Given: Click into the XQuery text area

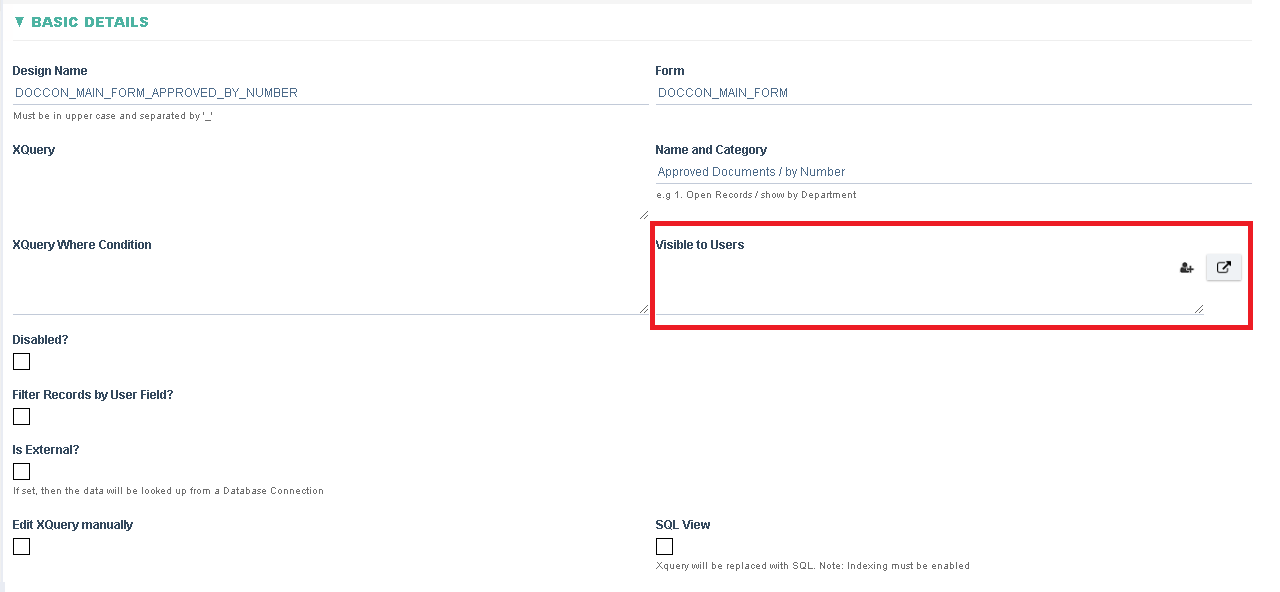Looking at the screenshot, I should click(330, 190).
